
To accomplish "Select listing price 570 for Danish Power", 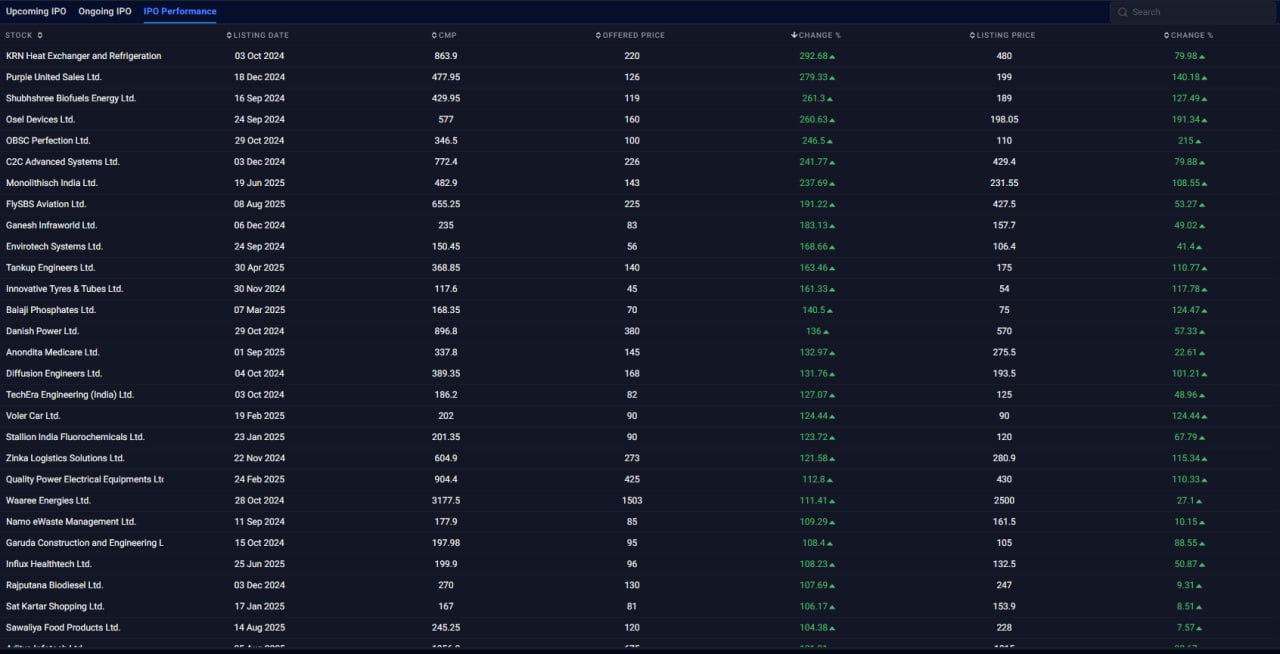I will (1004, 331).
